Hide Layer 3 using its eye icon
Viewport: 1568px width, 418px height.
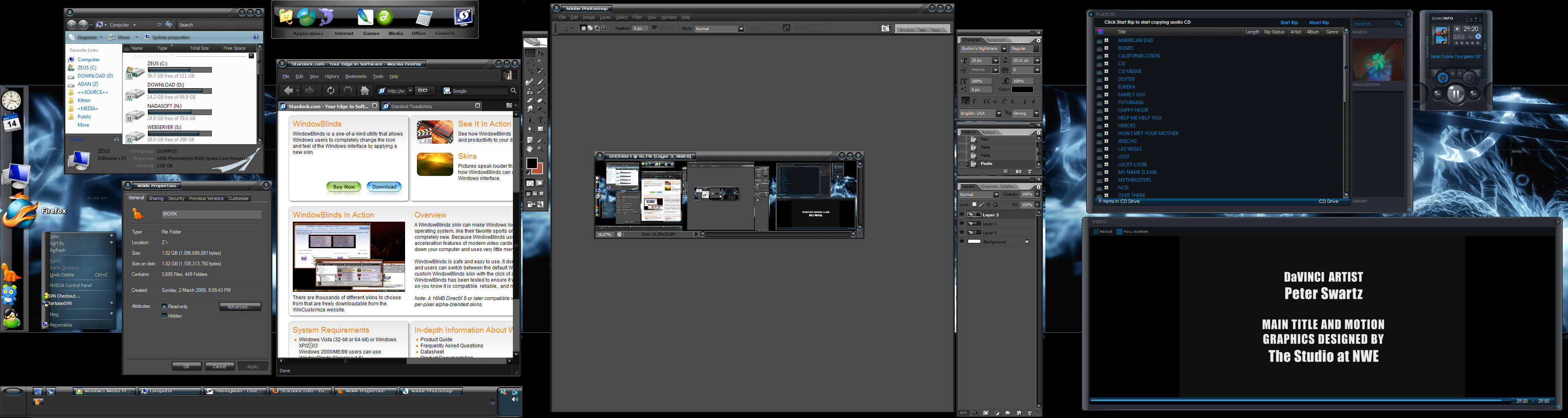962,215
